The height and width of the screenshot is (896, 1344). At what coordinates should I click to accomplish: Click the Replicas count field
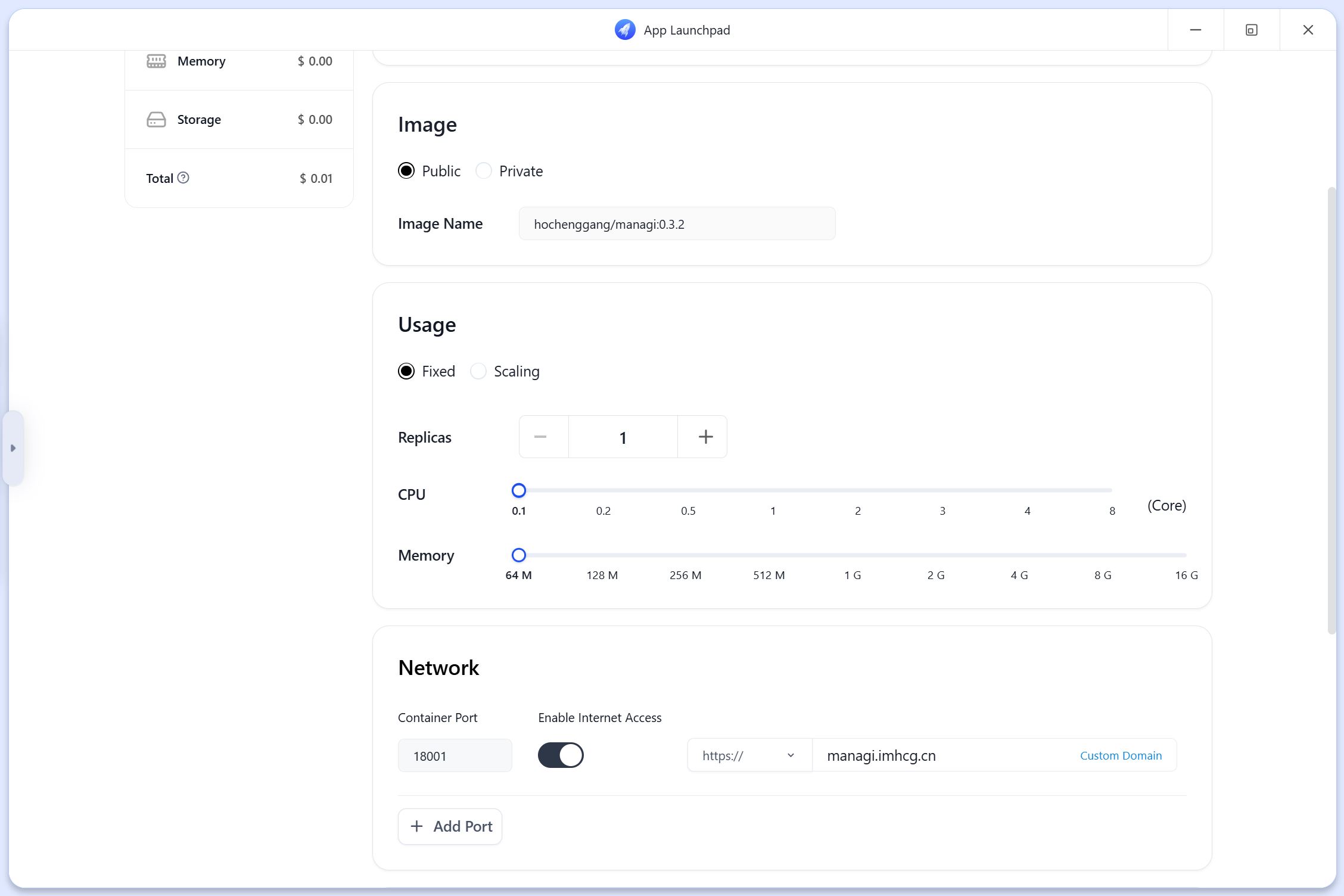point(623,437)
